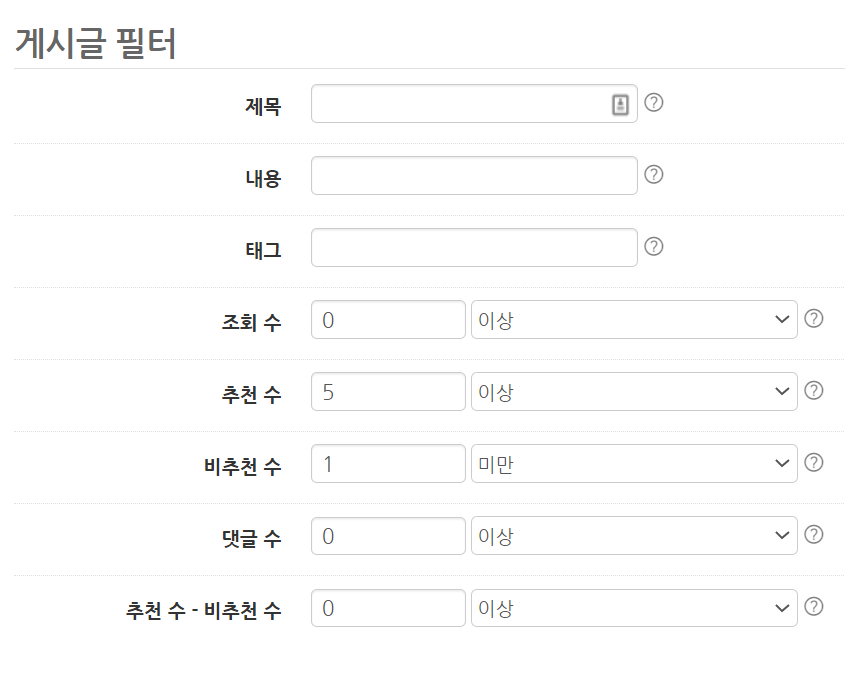Expand the 비추천 수 미만 dropdown
The width and height of the screenshot is (845, 677).
[x=634, y=464]
